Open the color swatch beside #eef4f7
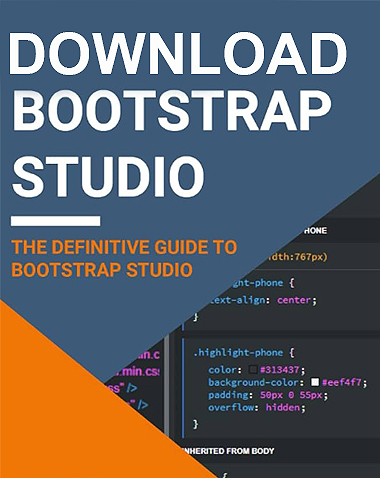The width and height of the screenshot is (380, 478). tap(315, 382)
